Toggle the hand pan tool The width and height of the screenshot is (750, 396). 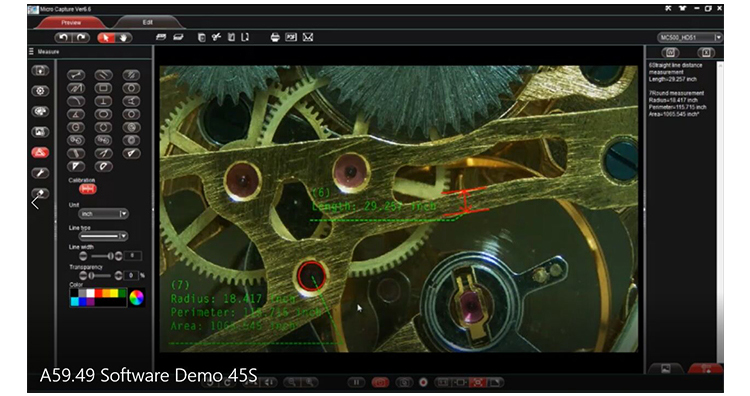pyautogui.click(x=123, y=38)
